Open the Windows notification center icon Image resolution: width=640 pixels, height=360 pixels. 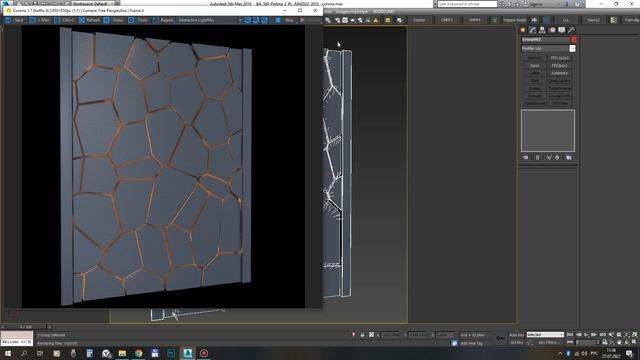(x=629, y=353)
